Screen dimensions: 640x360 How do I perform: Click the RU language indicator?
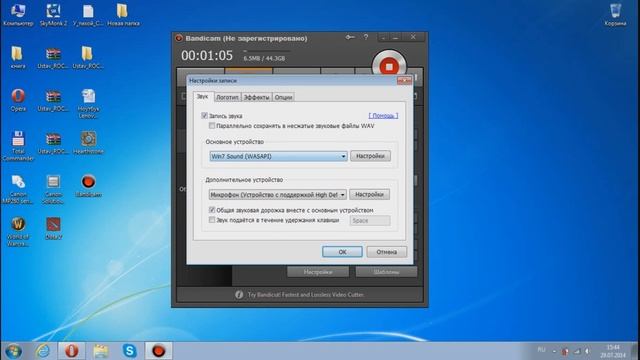pos(541,350)
